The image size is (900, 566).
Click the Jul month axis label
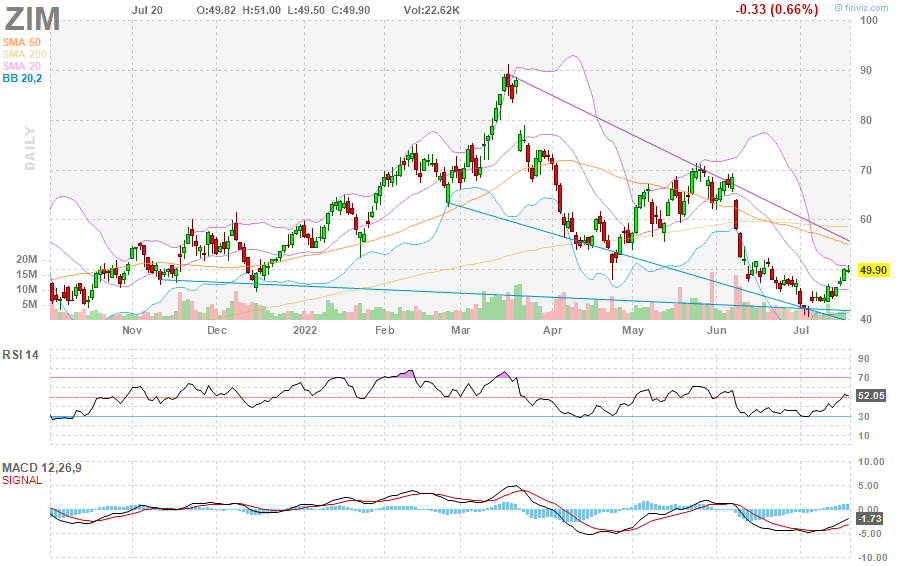(x=801, y=330)
